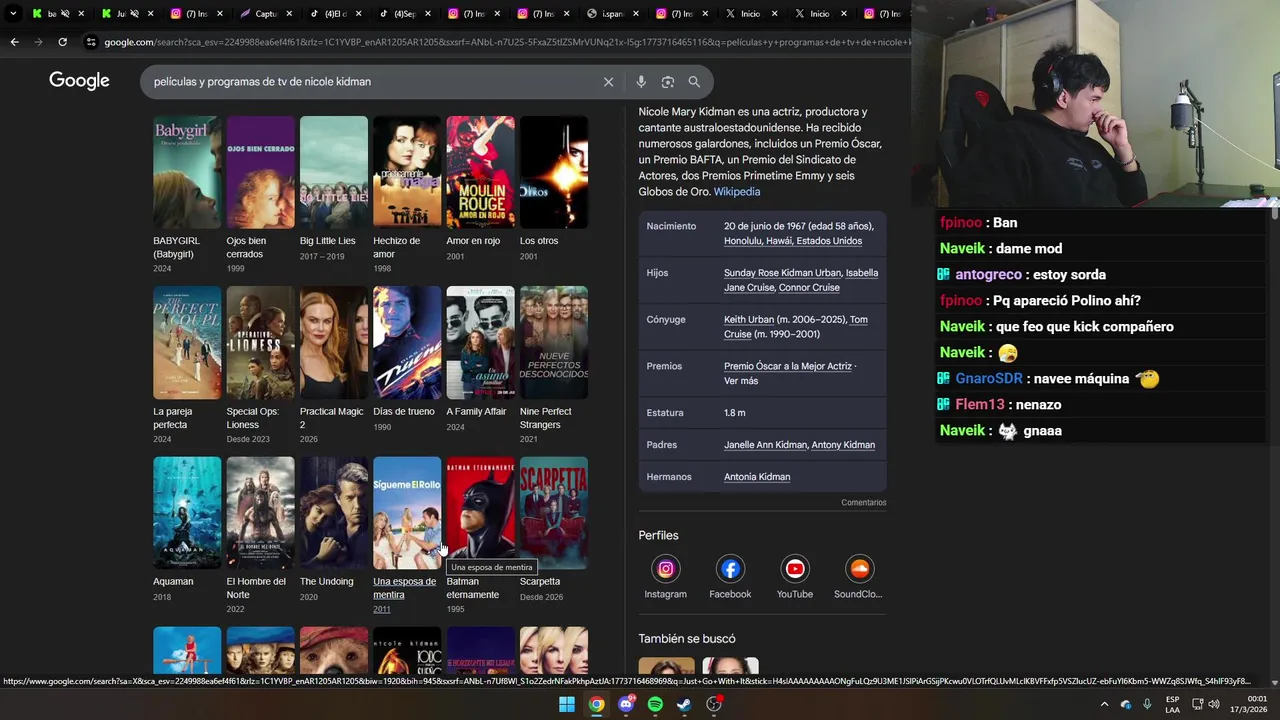
Task: Unmute the 'Jul' Kick tab audio
Action: pyautogui.click(x=134, y=14)
